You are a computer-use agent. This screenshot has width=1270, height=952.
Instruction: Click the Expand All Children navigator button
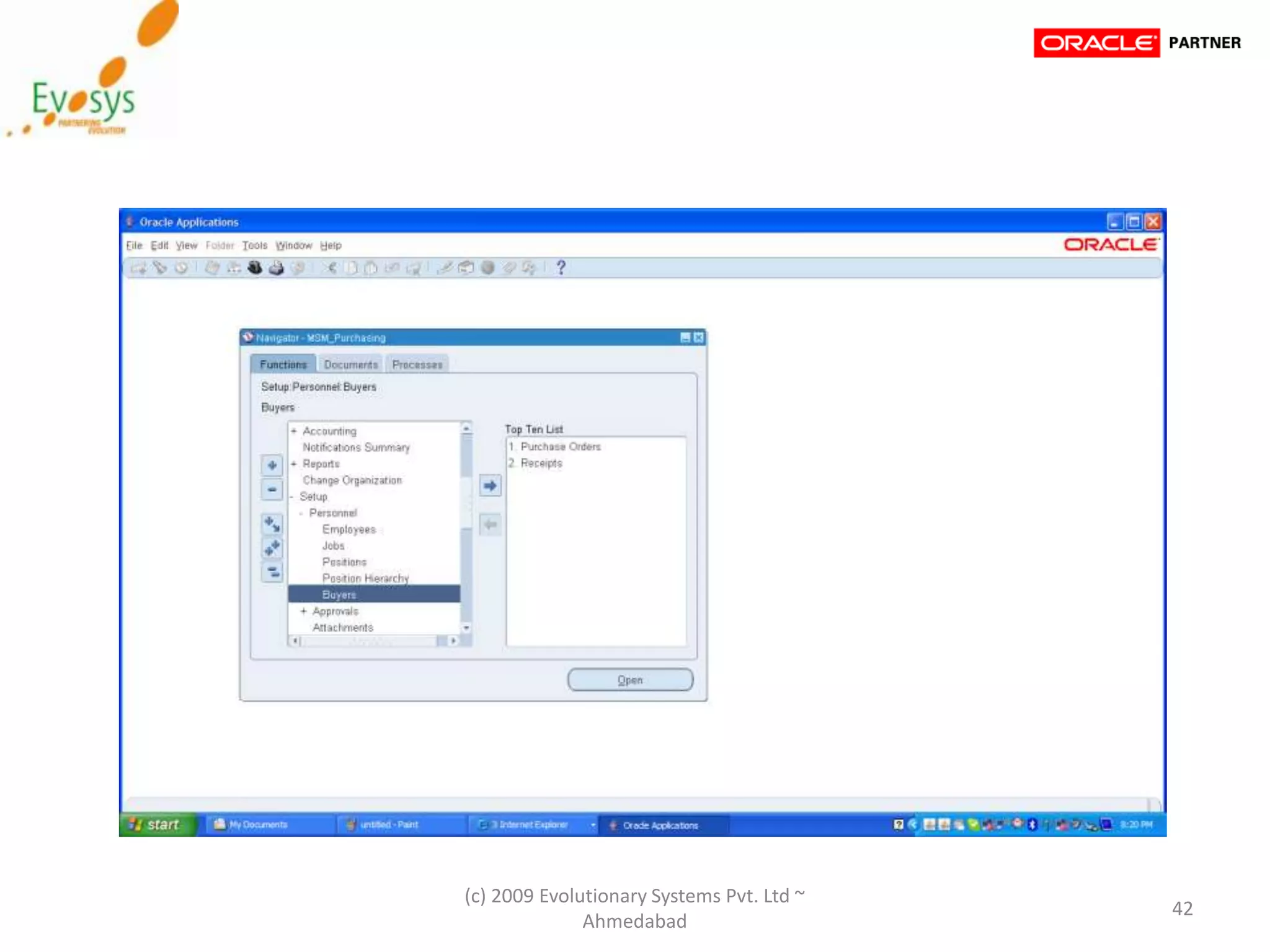[272, 524]
